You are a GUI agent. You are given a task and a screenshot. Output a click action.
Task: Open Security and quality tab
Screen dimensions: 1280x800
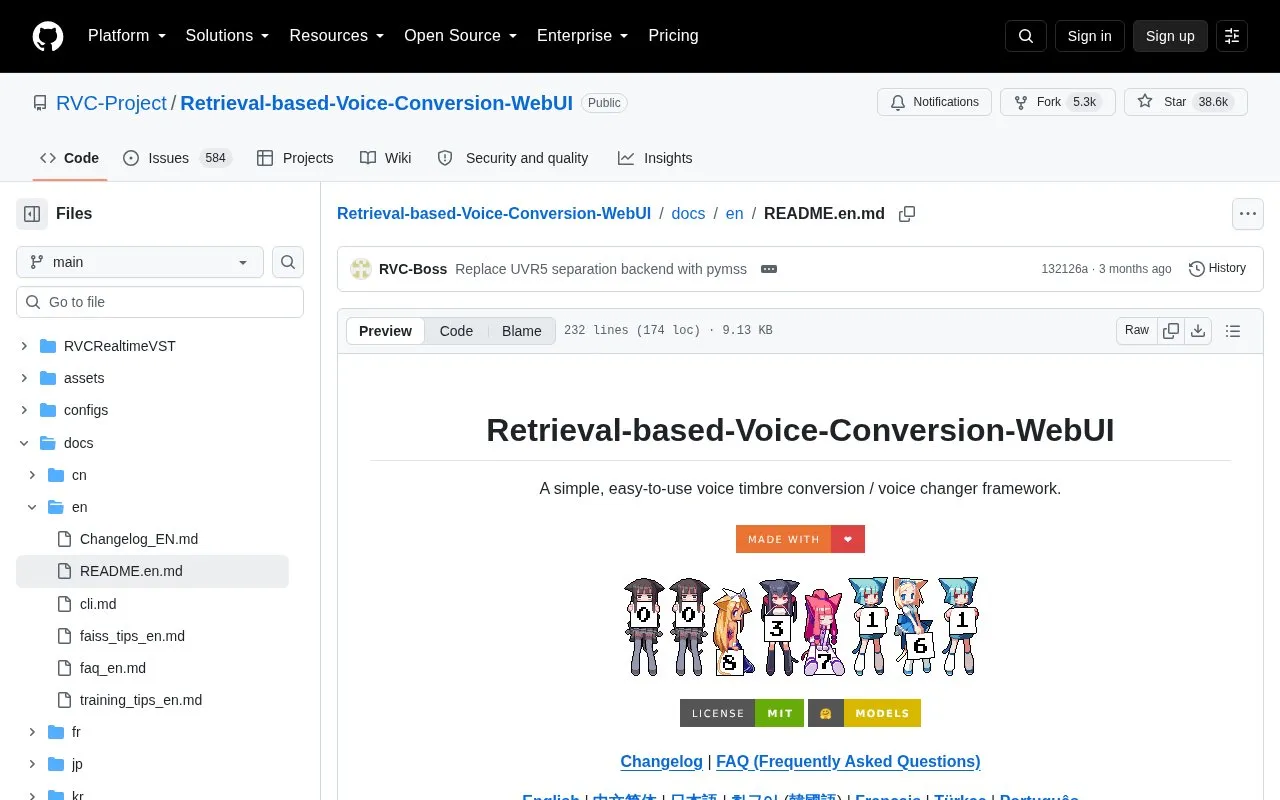(513, 158)
